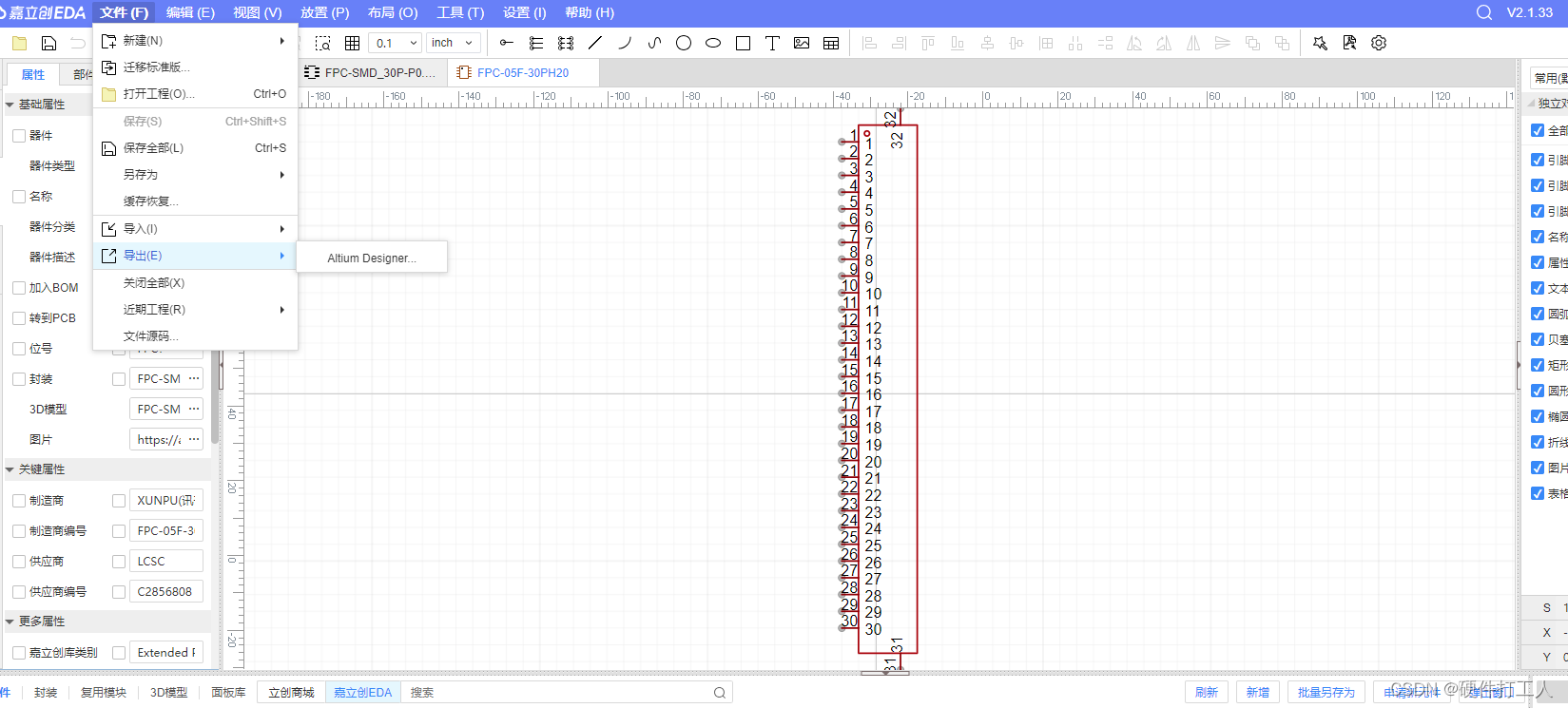Select the 立创商城 library source
1568x708 pixels.
pos(291,693)
